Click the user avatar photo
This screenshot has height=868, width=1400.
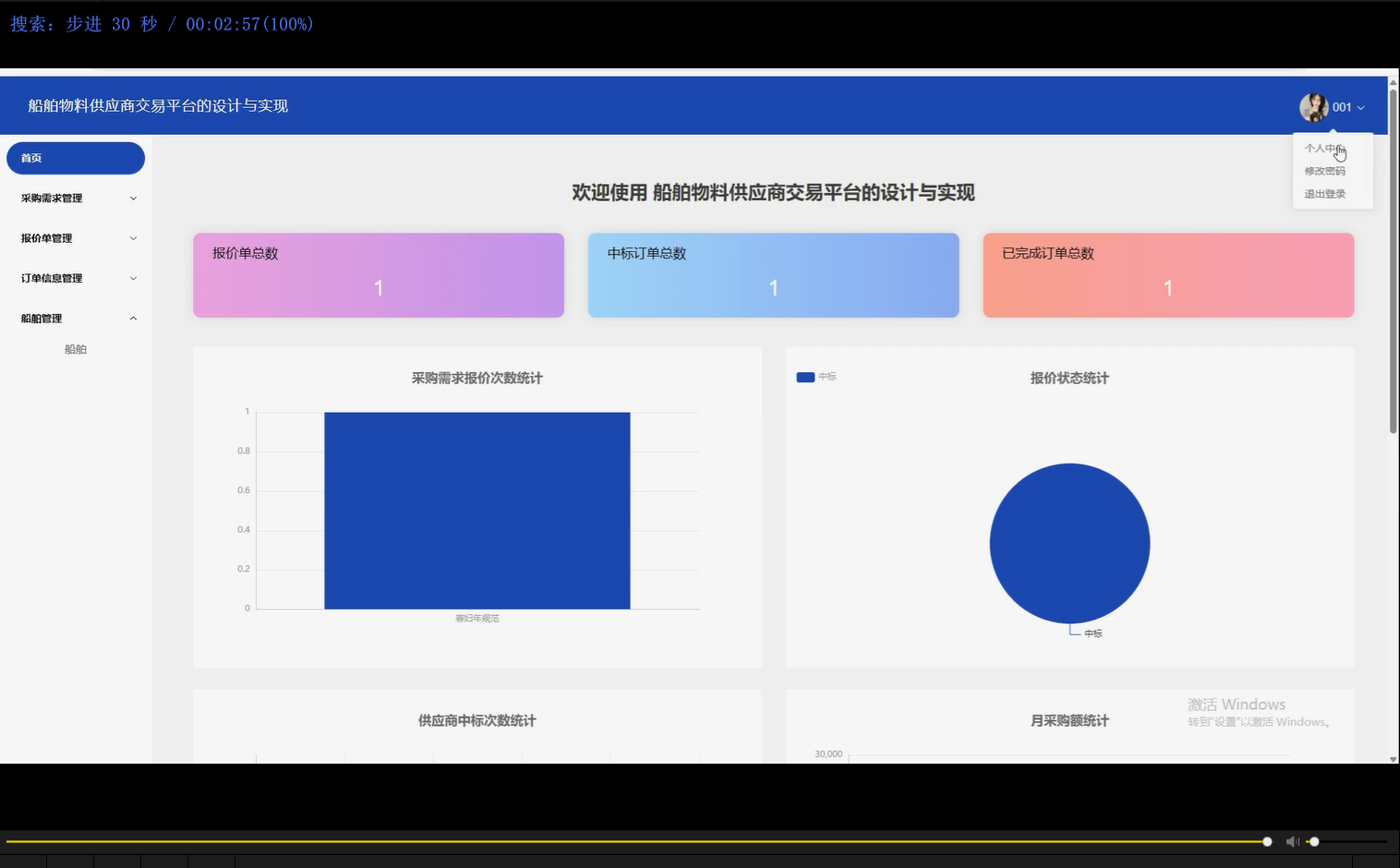click(1314, 106)
